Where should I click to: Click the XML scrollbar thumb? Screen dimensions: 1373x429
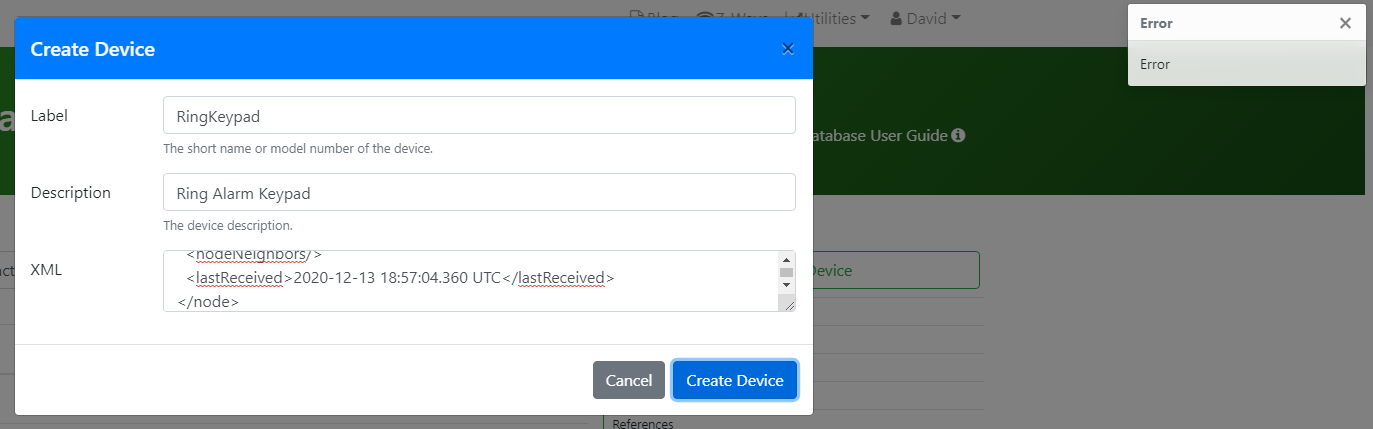coord(786,272)
